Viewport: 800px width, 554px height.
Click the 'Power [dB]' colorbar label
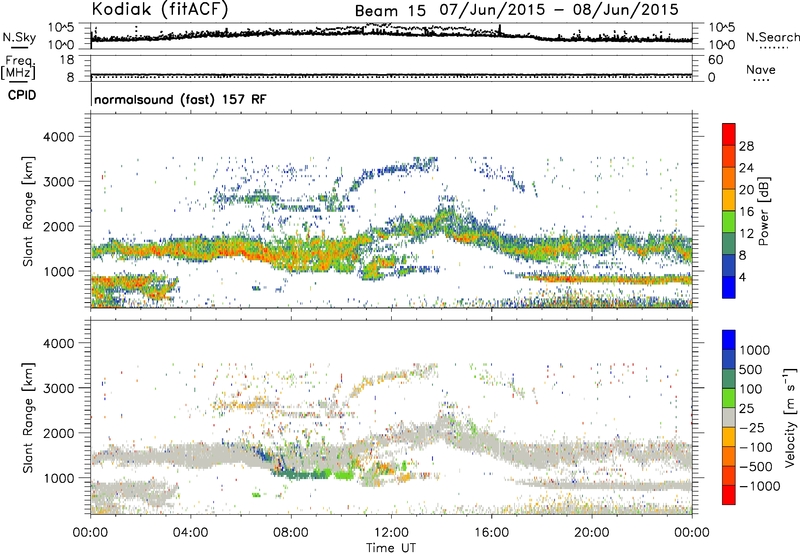(x=763, y=211)
